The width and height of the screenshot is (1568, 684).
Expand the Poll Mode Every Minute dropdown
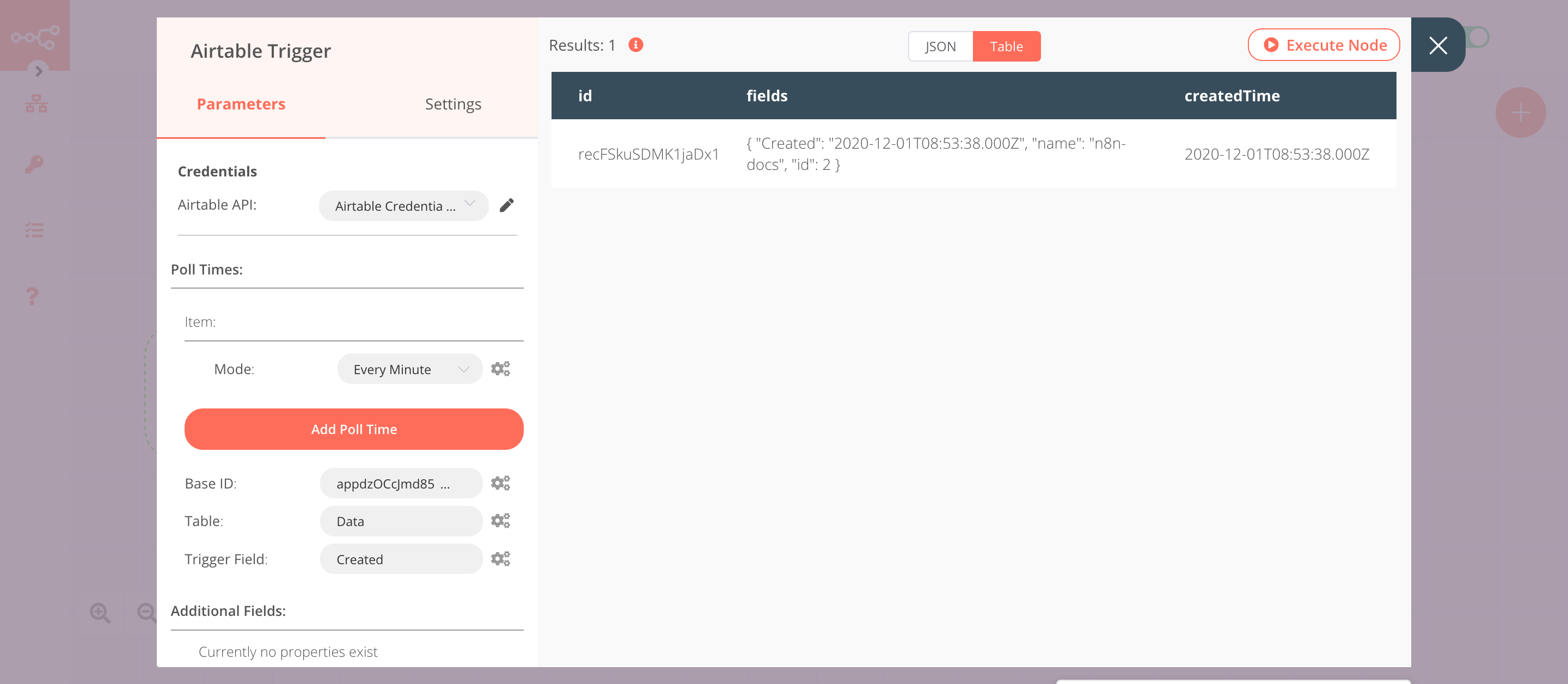pyautogui.click(x=407, y=369)
